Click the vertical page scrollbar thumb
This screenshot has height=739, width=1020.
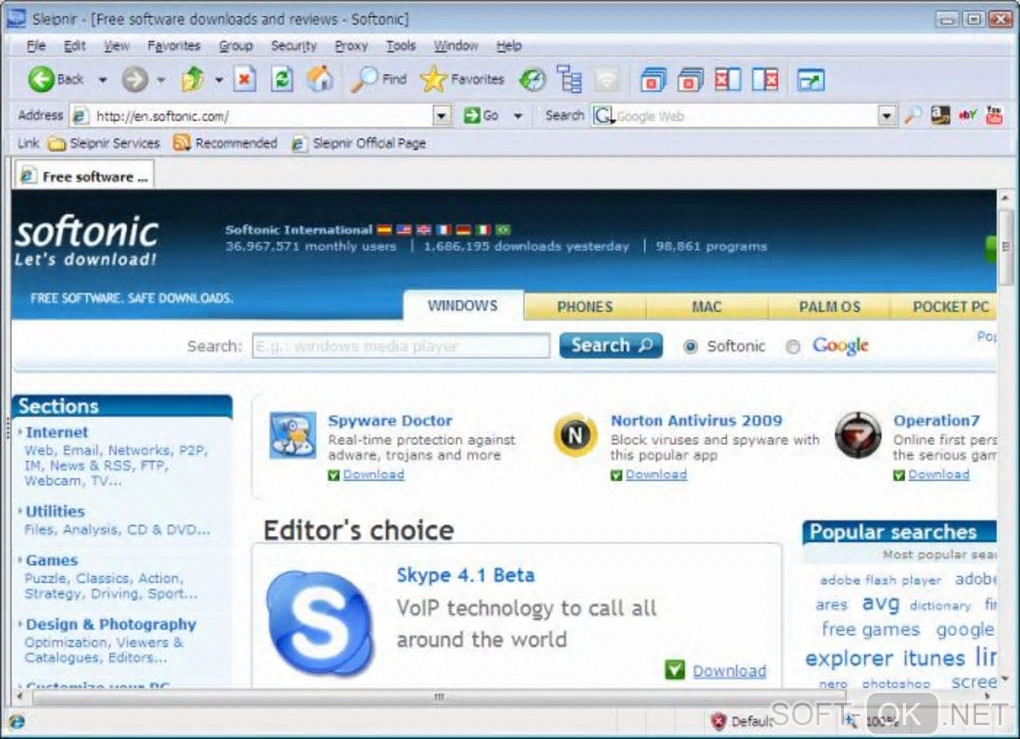click(x=1006, y=246)
